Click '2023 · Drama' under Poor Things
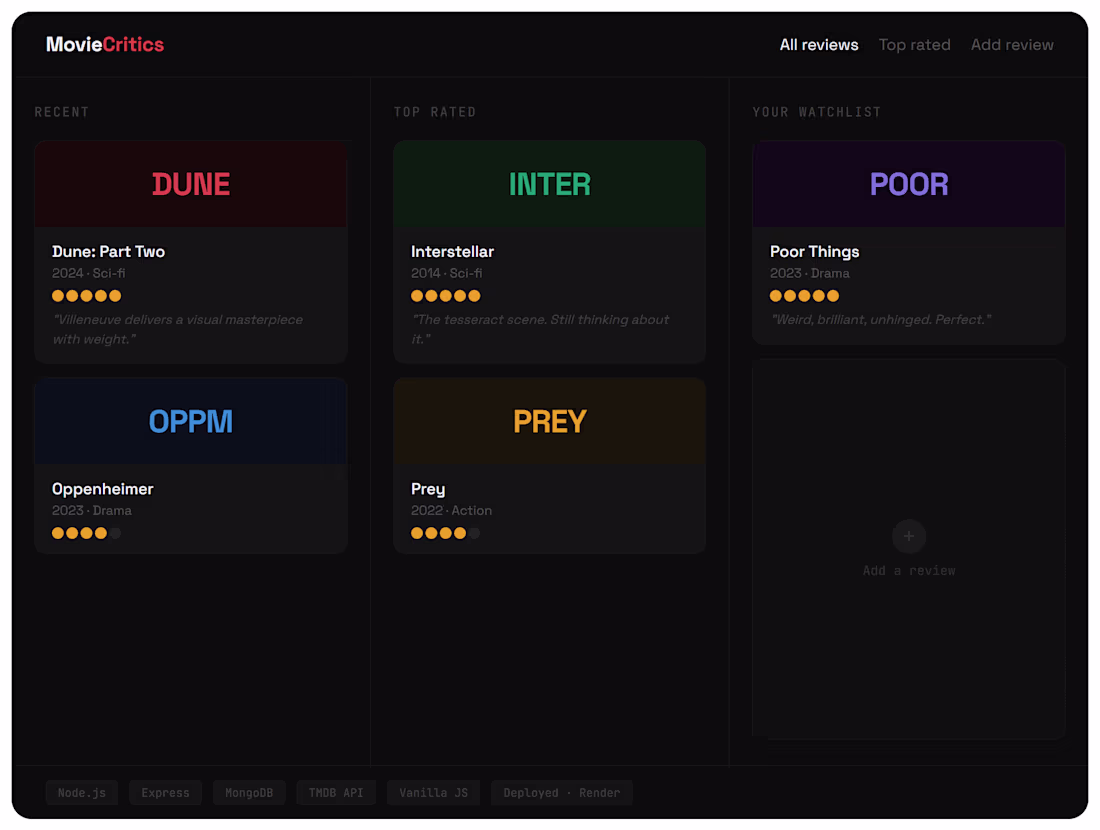The width and height of the screenshot is (1100, 830). (810, 273)
